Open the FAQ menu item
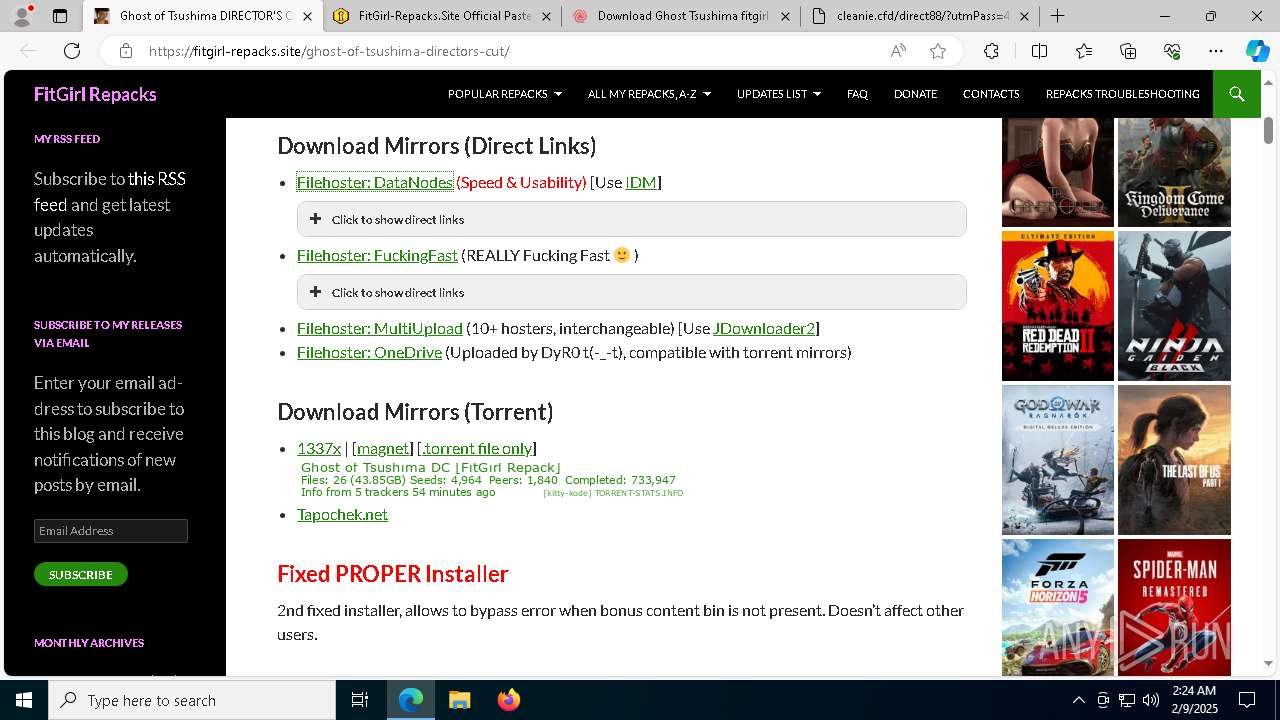Viewport: 1280px width, 720px height. tap(857, 94)
